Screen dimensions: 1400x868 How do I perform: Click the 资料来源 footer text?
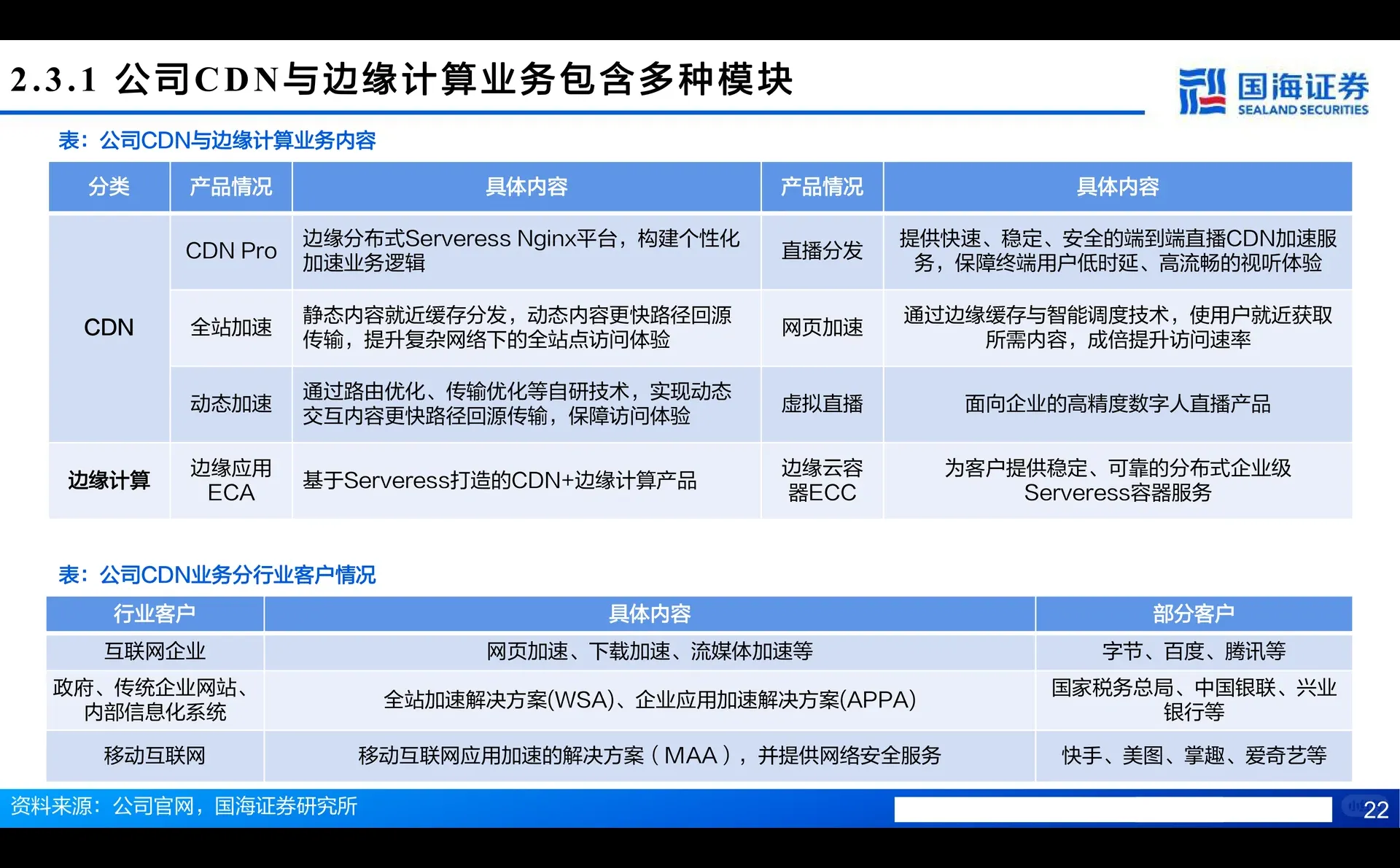tap(182, 807)
